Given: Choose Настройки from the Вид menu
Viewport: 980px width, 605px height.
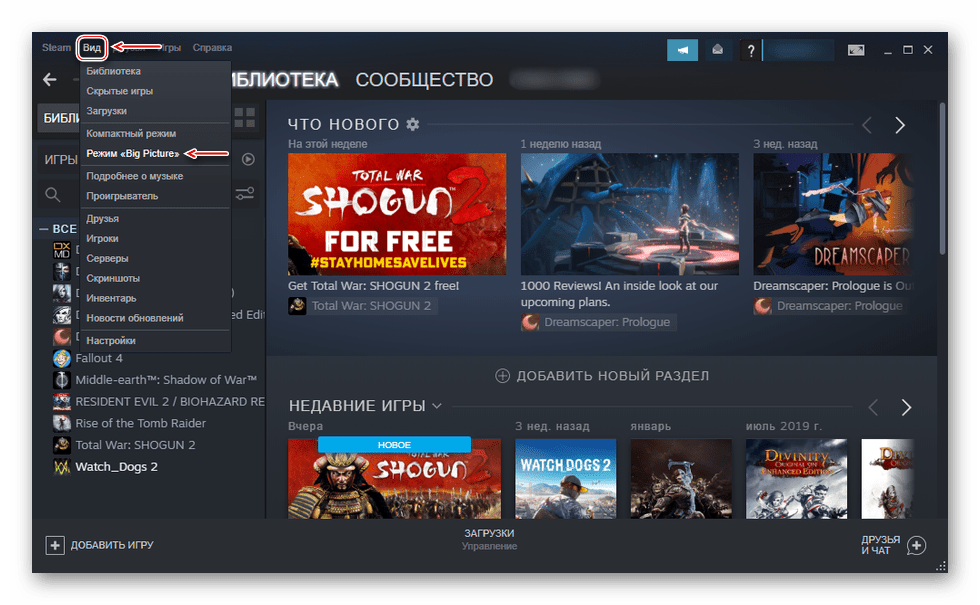Looking at the screenshot, I should click(111, 341).
